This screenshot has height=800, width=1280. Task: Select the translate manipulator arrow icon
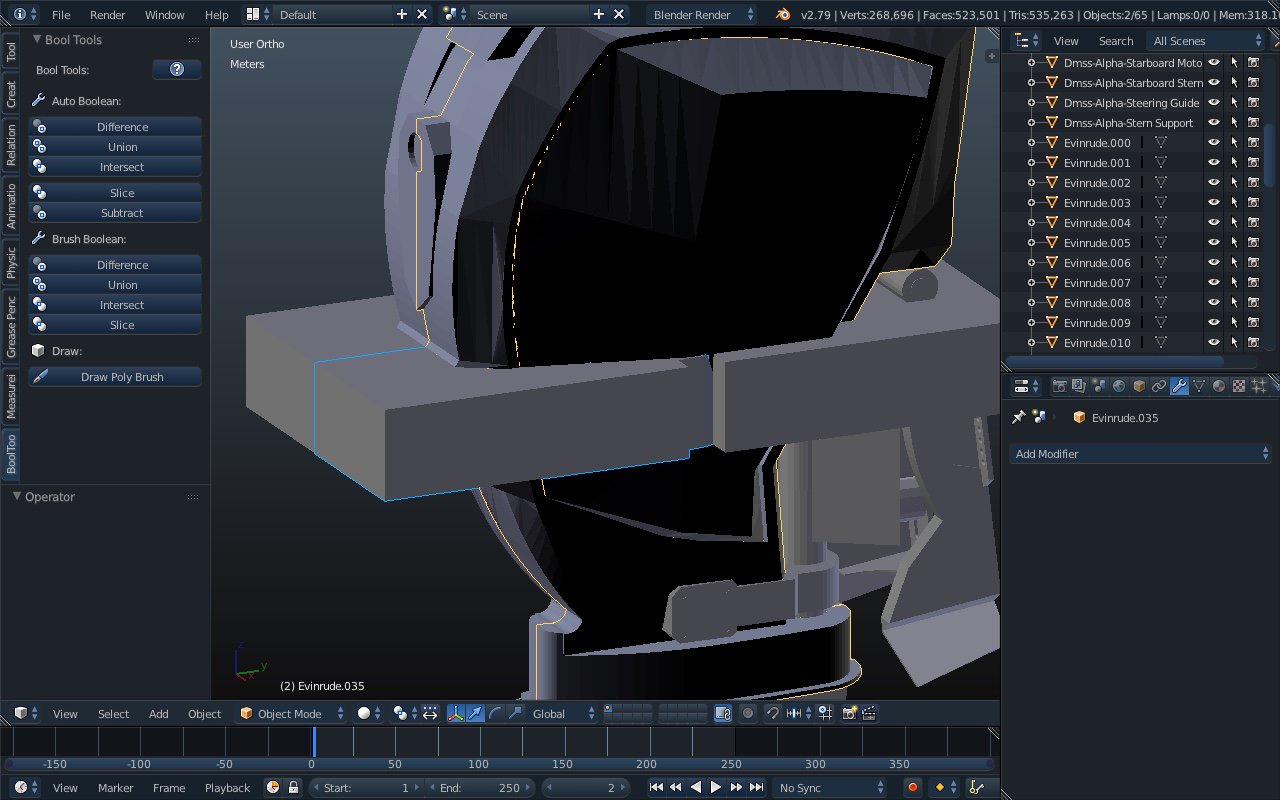click(x=476, y=713)
